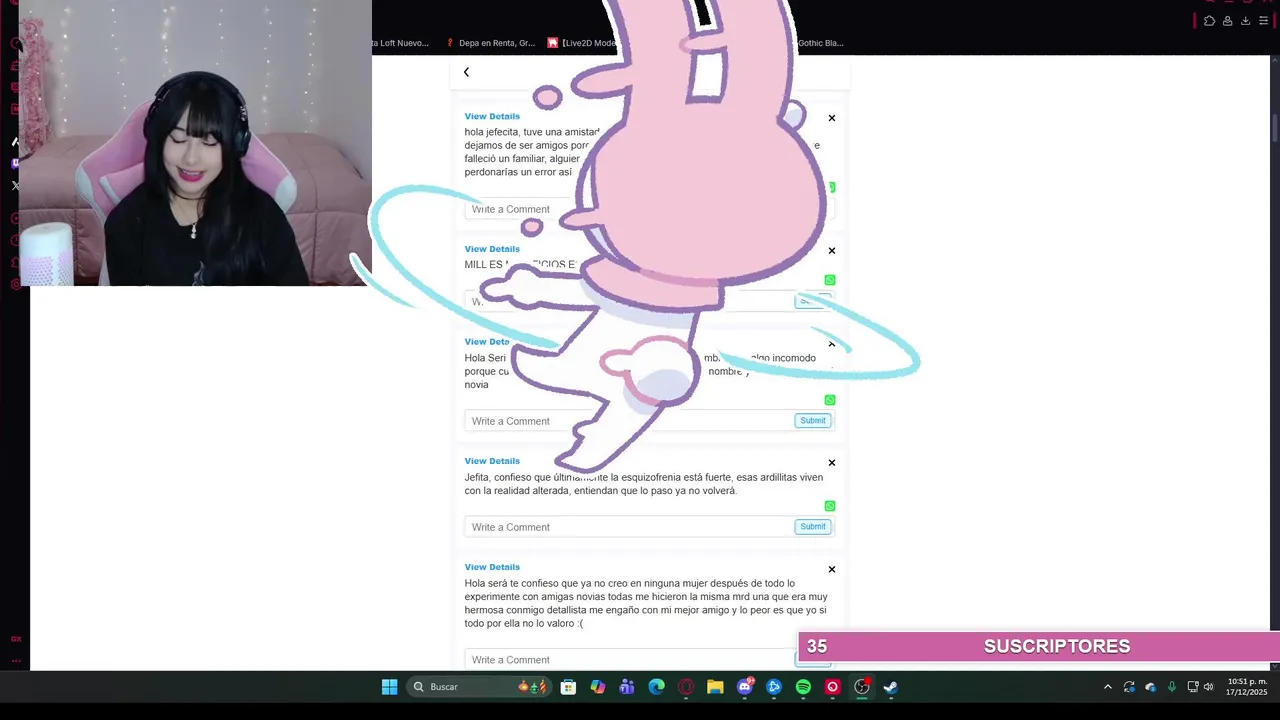Open Discord from the taskbar

(x=745, y=687)
